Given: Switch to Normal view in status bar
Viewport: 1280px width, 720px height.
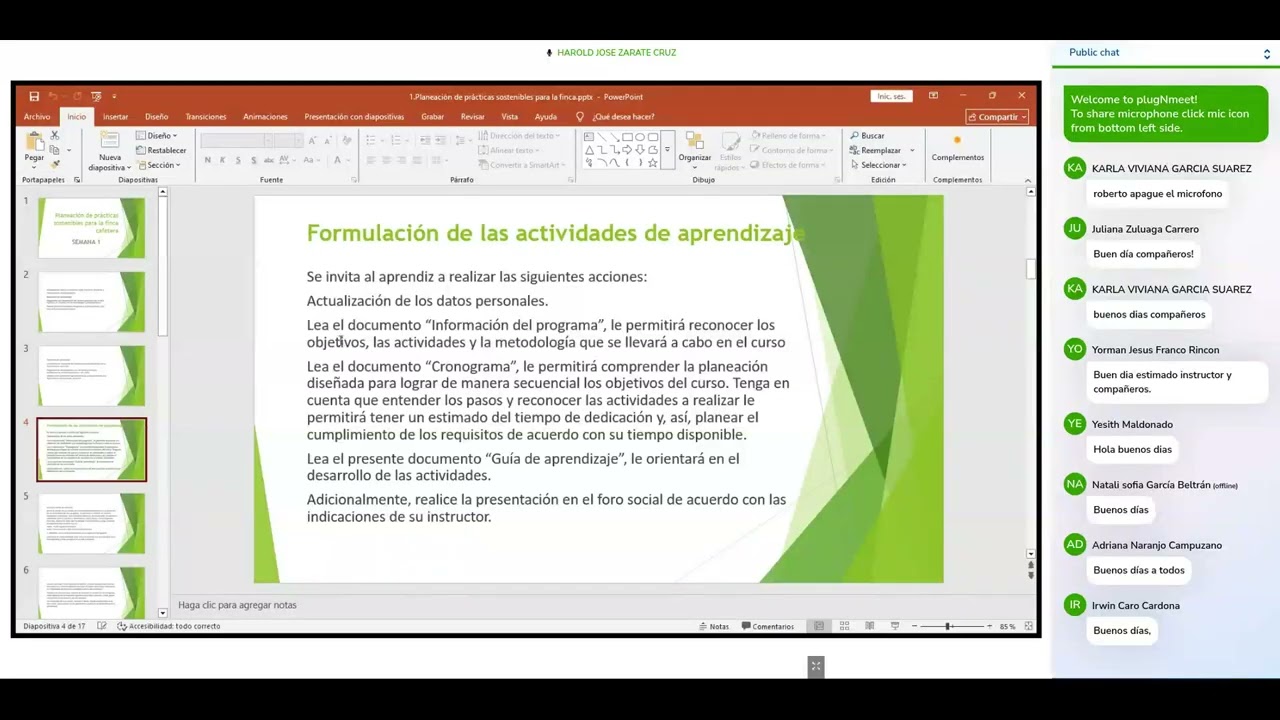Looking at the screenshot, I should click(819, 626).
